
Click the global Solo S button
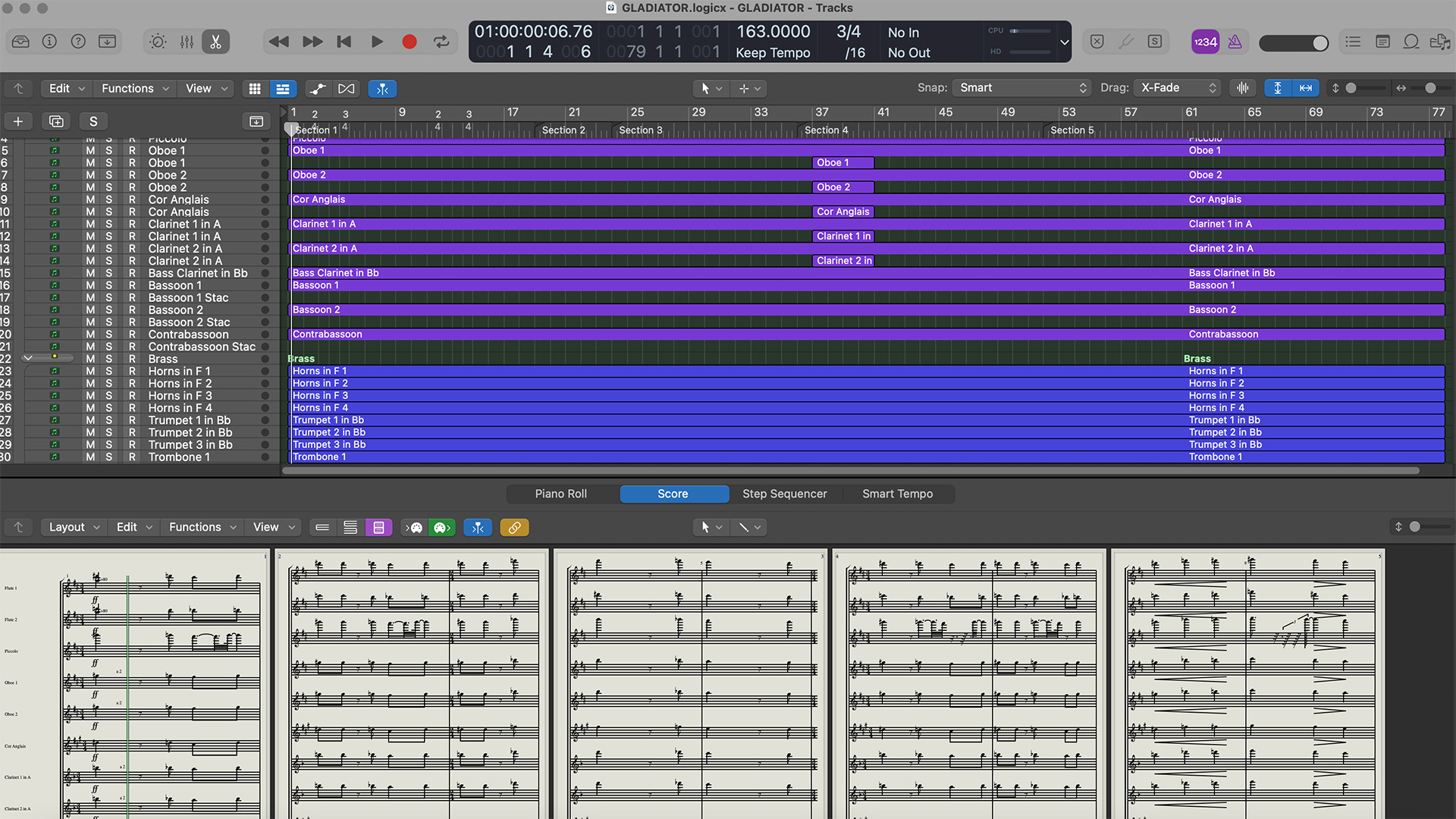93,121
